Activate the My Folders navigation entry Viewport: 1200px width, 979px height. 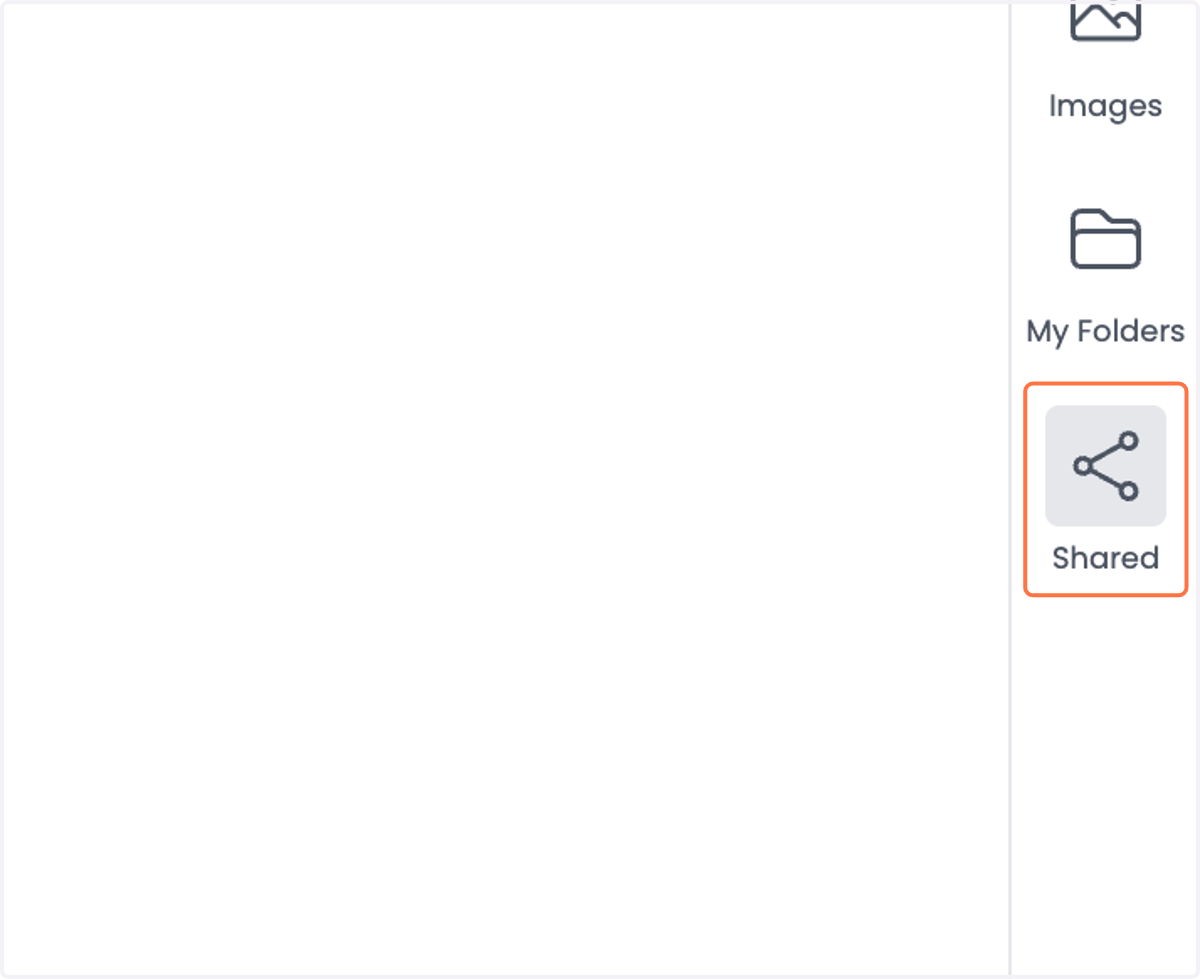pos(1105,275)
